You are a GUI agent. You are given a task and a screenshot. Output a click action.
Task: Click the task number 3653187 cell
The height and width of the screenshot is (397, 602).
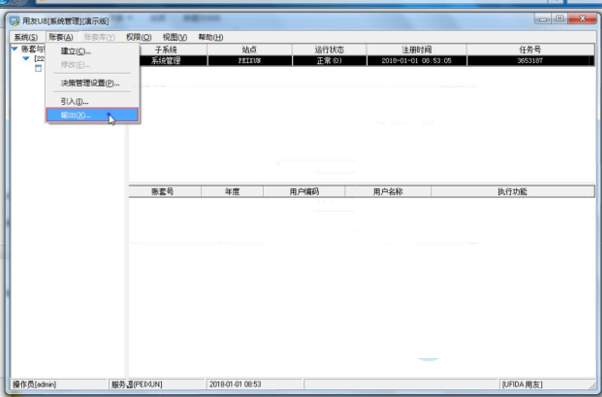click(x=530, y=61)
